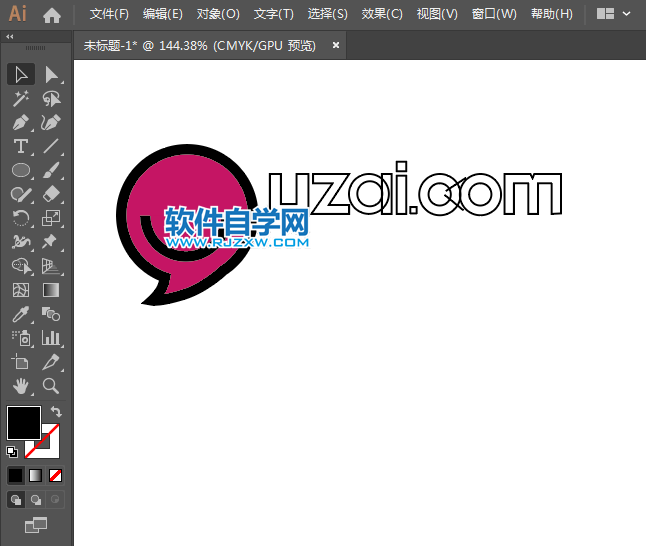Click the black Fill color box
This screenshot has width=646, height=546.
23,423
